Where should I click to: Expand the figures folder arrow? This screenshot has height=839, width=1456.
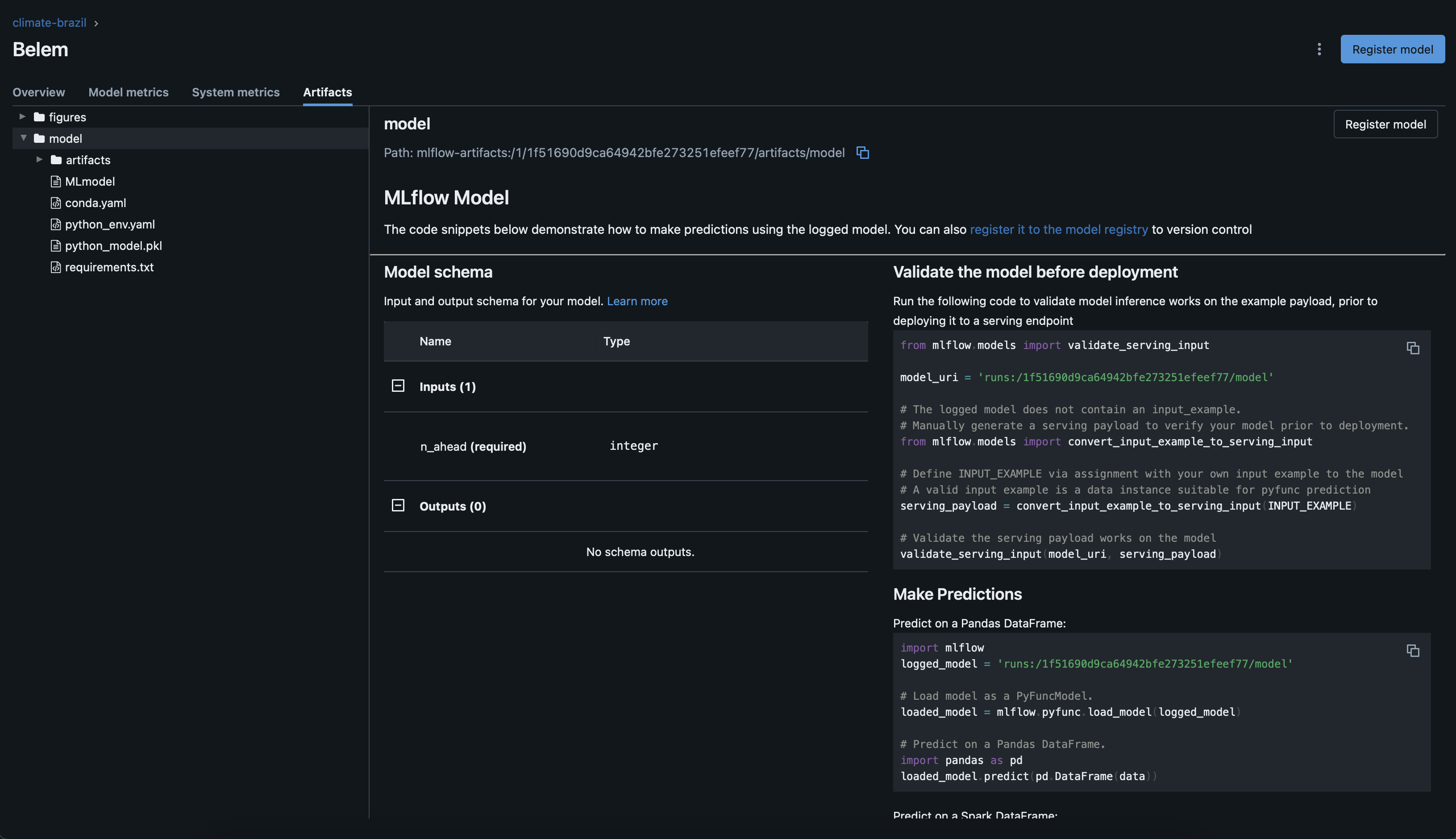(x=22, y=116)
